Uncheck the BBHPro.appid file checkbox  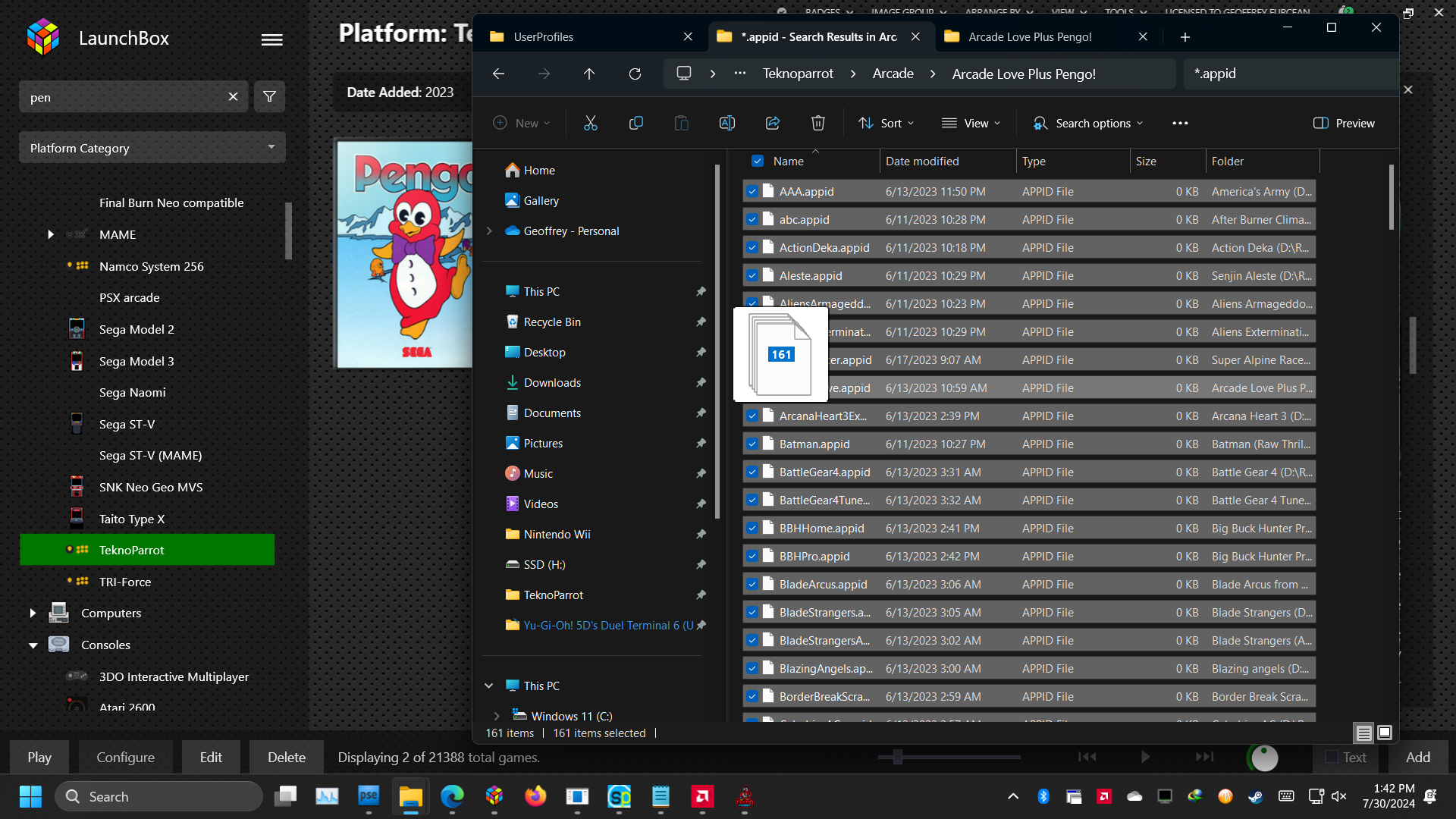point(752,556)
